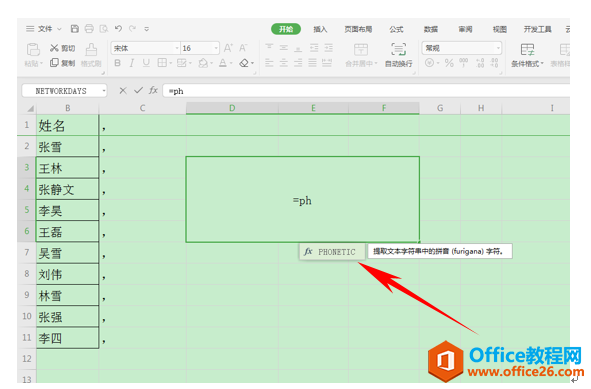The height and width of the screenshot is (389, 591).
Task: Expand the arrow next to 文件
Action: tap(59, 29)
